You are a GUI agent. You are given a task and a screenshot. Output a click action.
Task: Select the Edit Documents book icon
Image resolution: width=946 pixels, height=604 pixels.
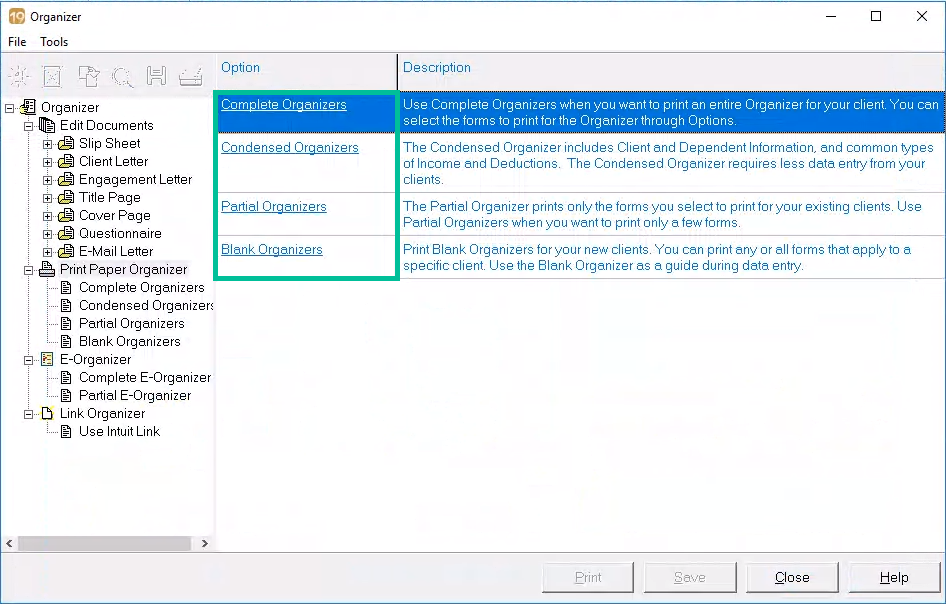tap(47, 126)
